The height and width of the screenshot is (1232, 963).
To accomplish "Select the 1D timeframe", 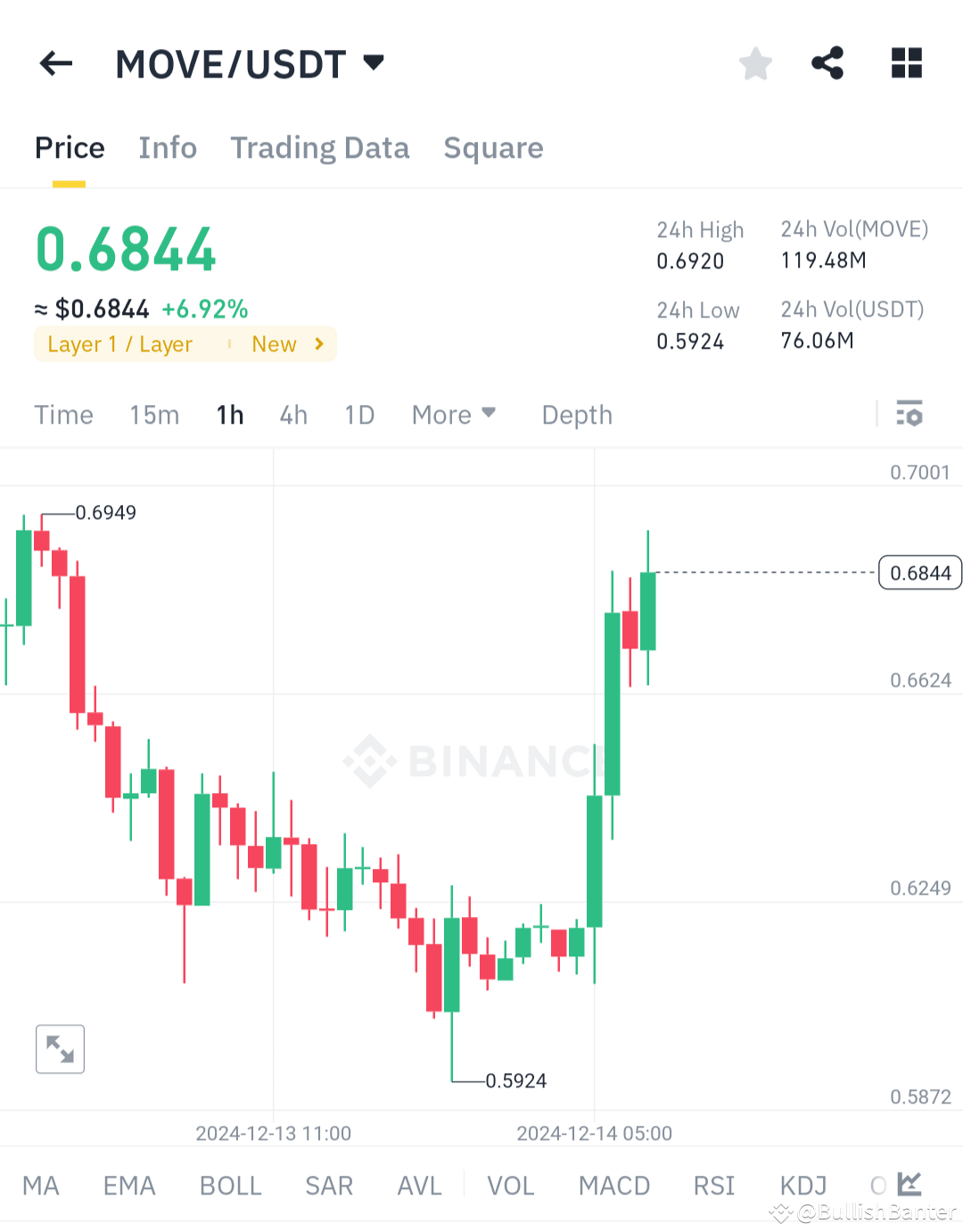I will [359, 414].
